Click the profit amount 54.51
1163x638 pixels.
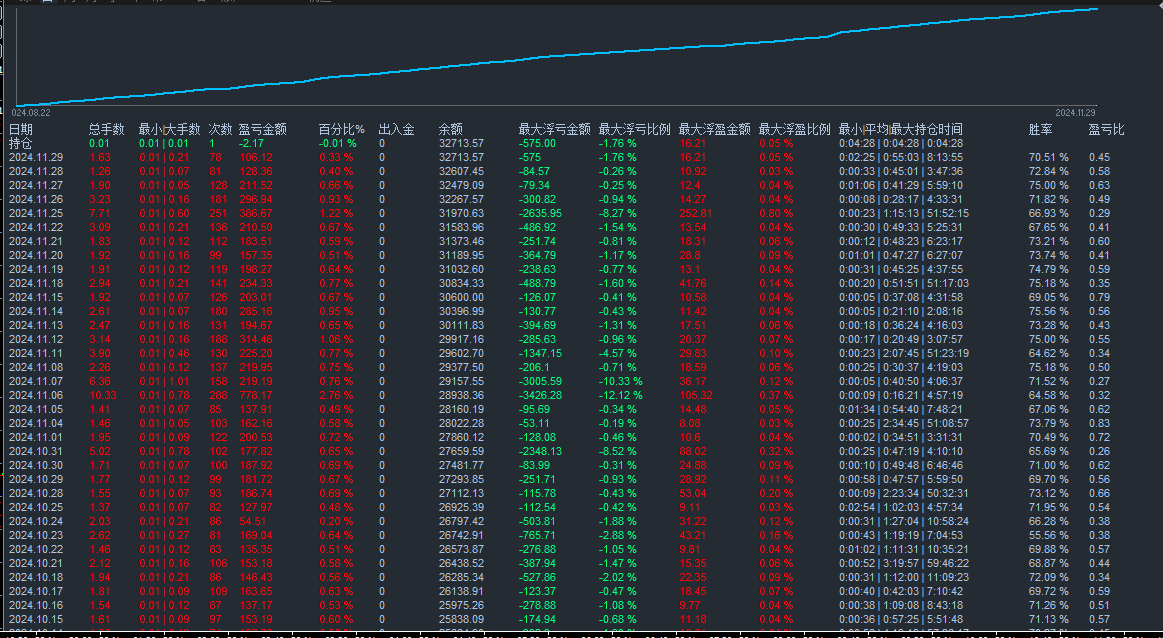click(253, 522)
